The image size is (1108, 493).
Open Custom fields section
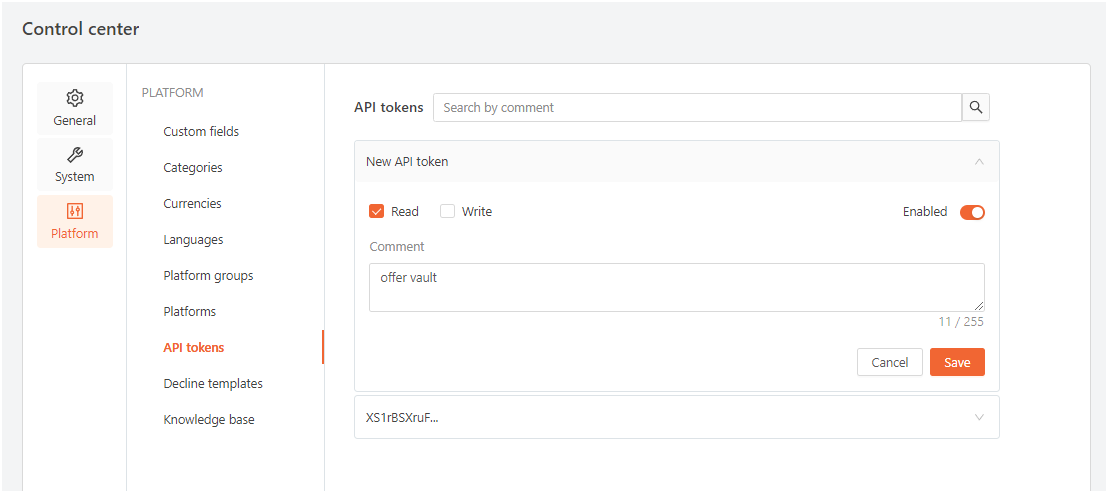click(x=201, y=131)
